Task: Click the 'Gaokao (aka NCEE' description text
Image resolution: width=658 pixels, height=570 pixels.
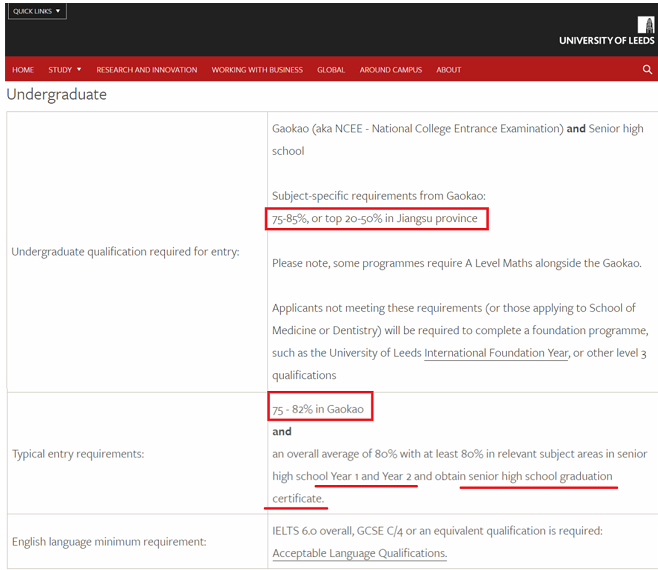Action: pyautogui.click(x=457, y=139)
